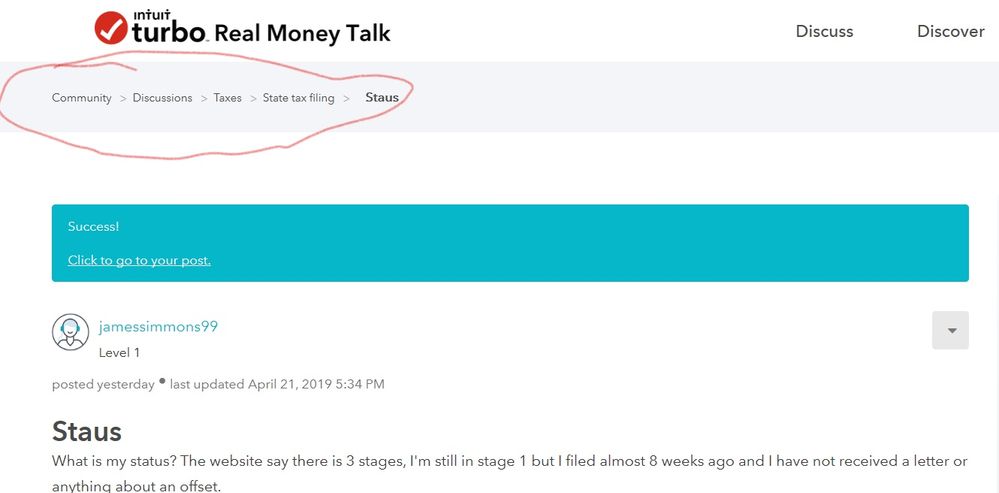Click the Staus post heading

[x=87, y=431]
